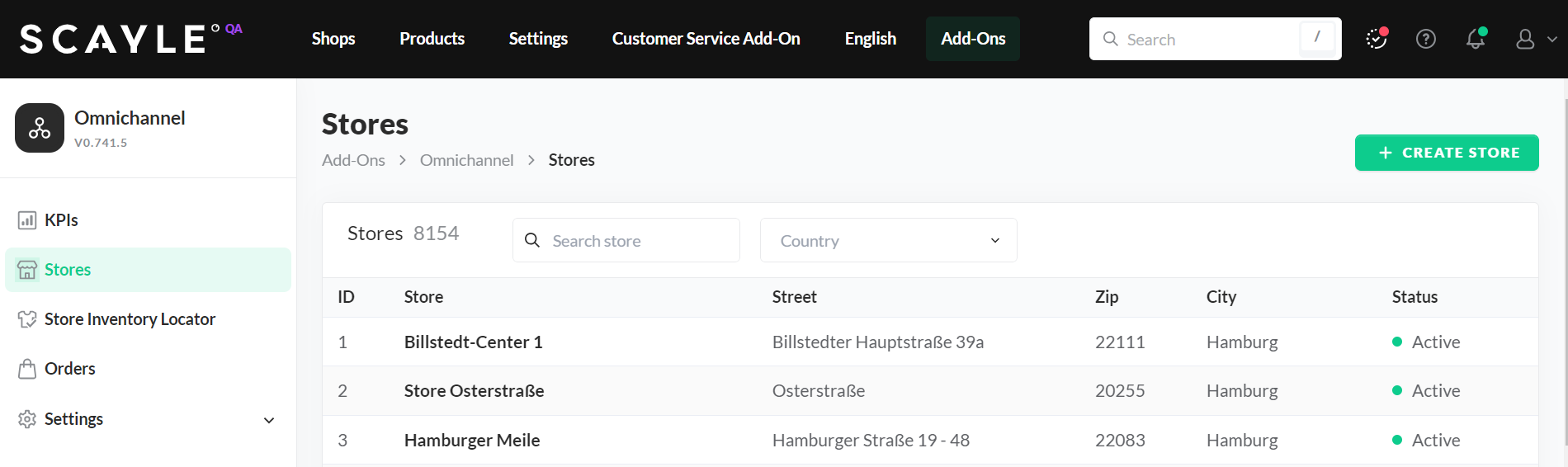Open the activity status icon with red dot
This screenshot has width=1568, height=467.
click(x=1376, y=39)
